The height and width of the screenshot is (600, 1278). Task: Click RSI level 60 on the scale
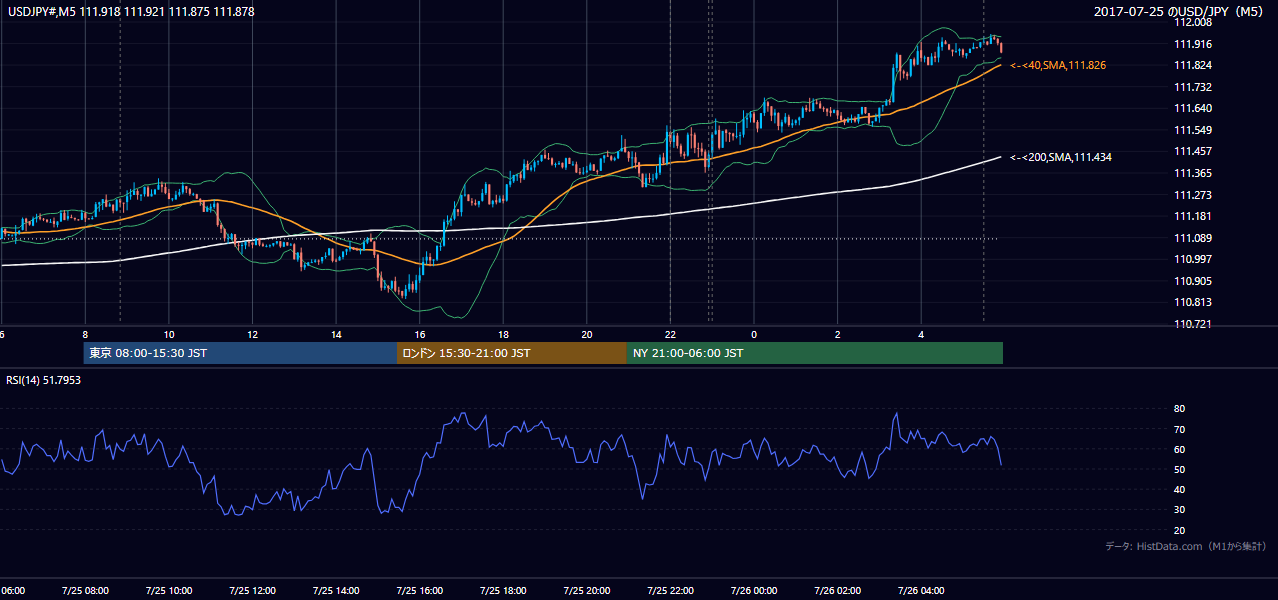(x=1180, y=449)
